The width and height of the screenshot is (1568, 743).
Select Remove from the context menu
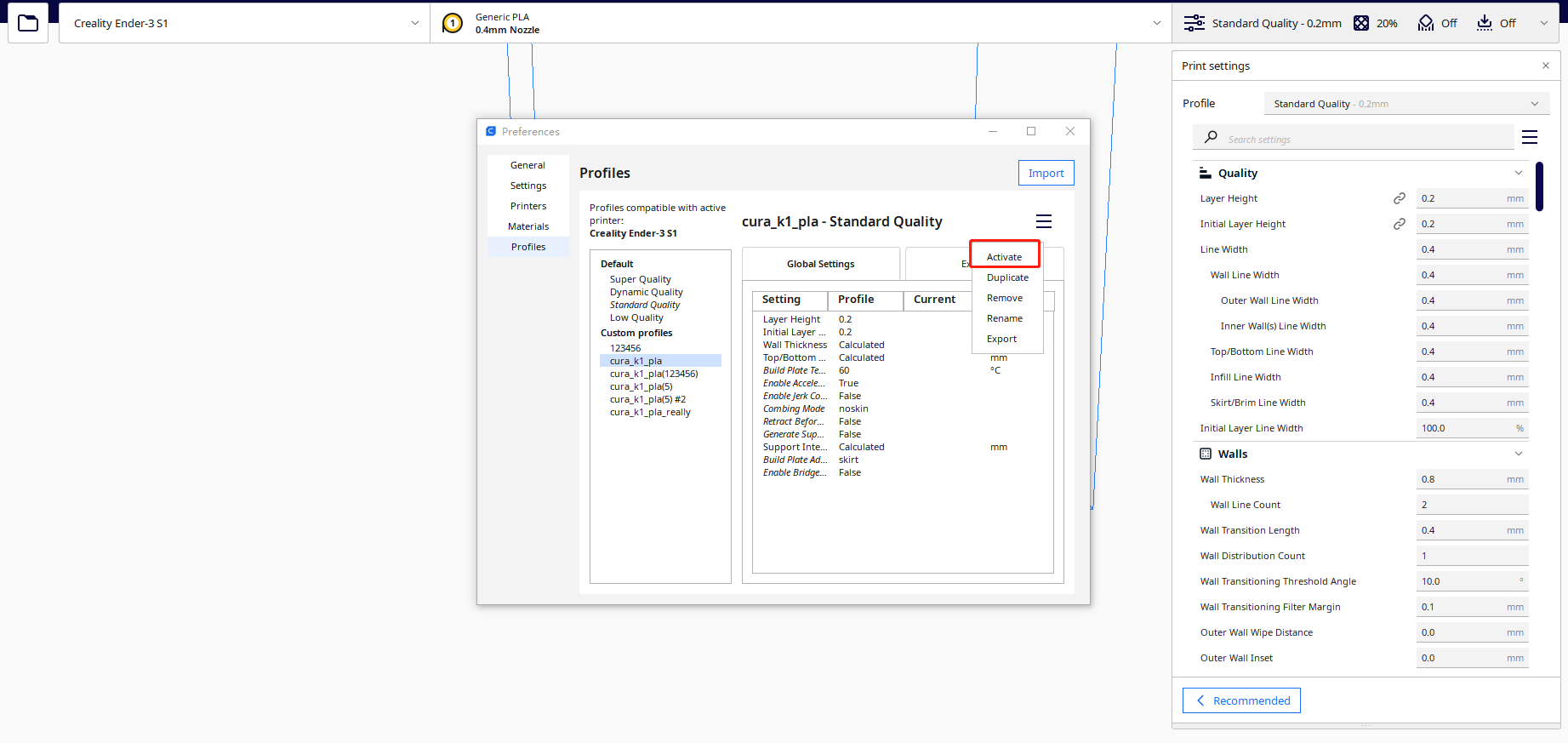tap(1005, 298)
